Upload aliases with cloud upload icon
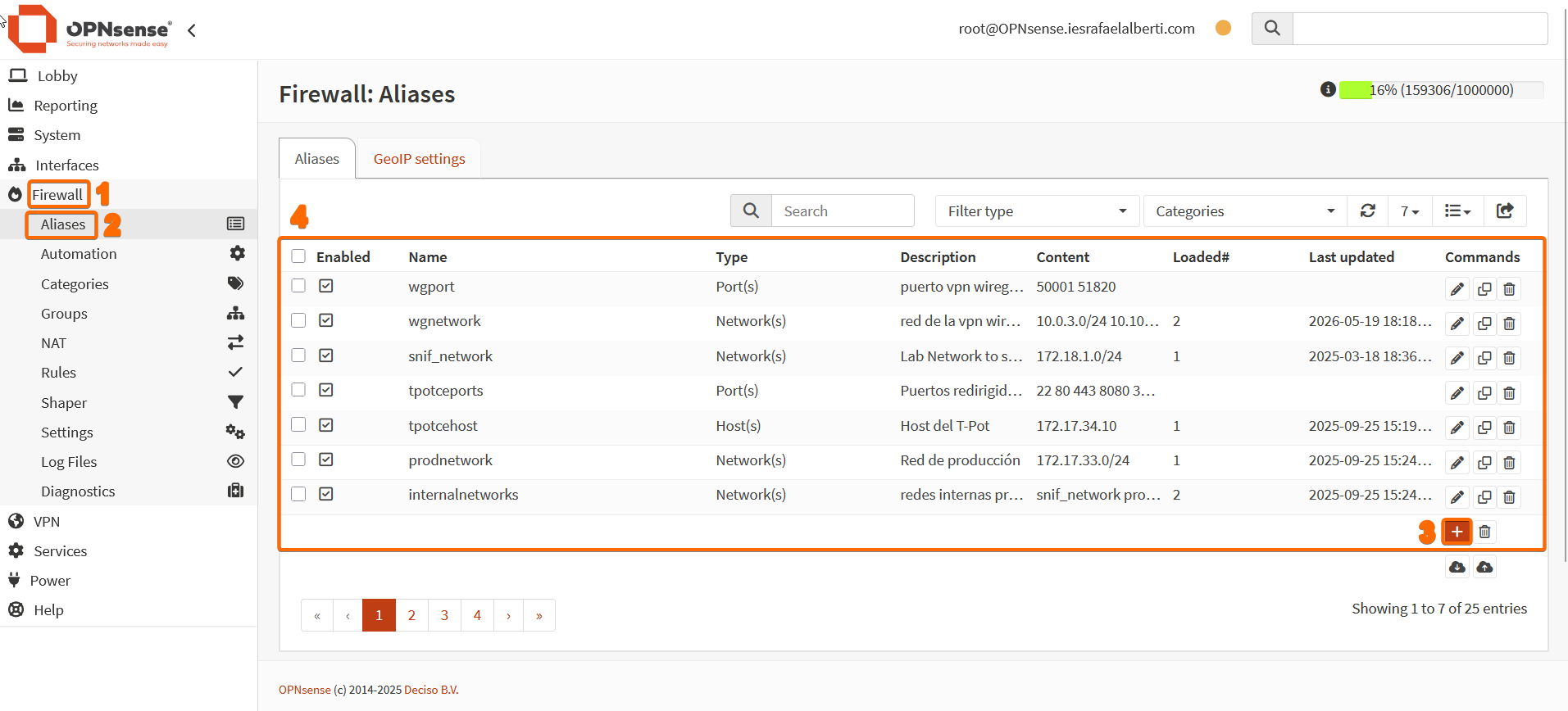 1484,567
